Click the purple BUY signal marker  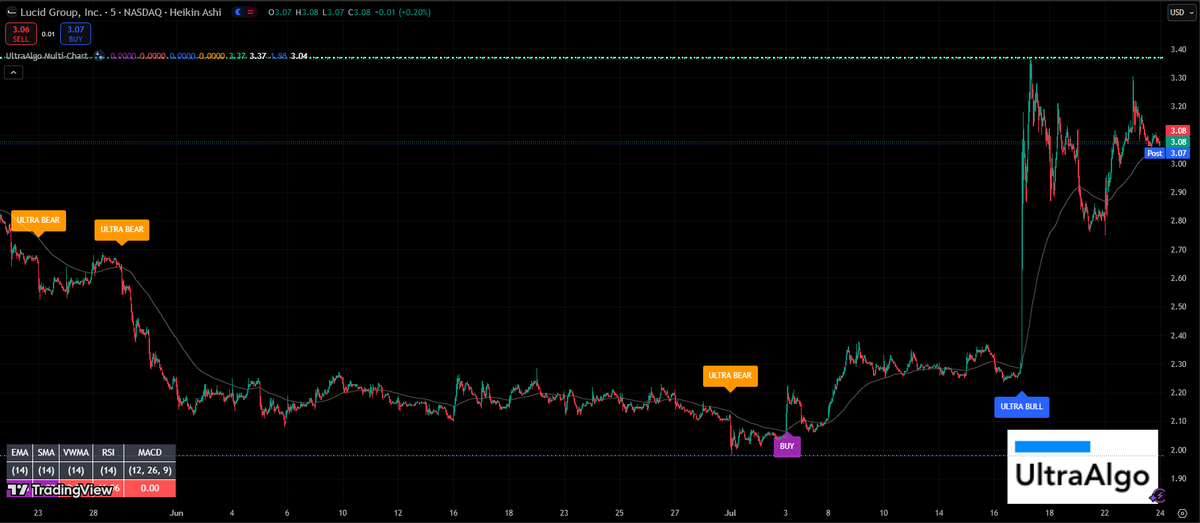tap(787, 446)
